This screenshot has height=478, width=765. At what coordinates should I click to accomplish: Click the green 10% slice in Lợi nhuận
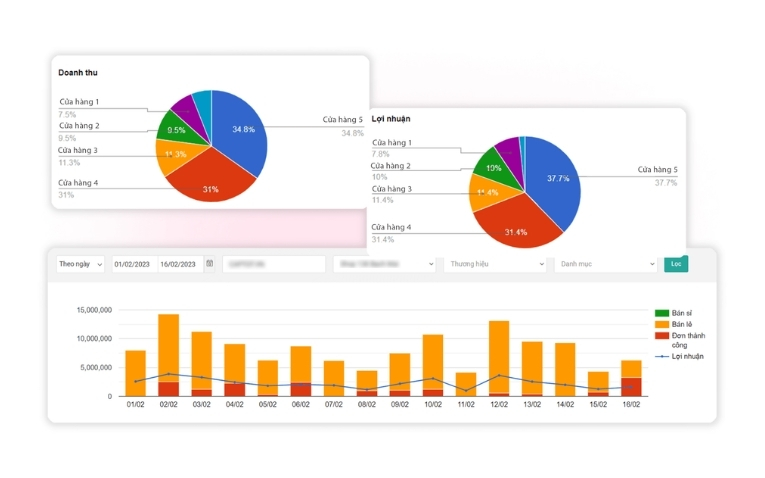tap(491, 166)
